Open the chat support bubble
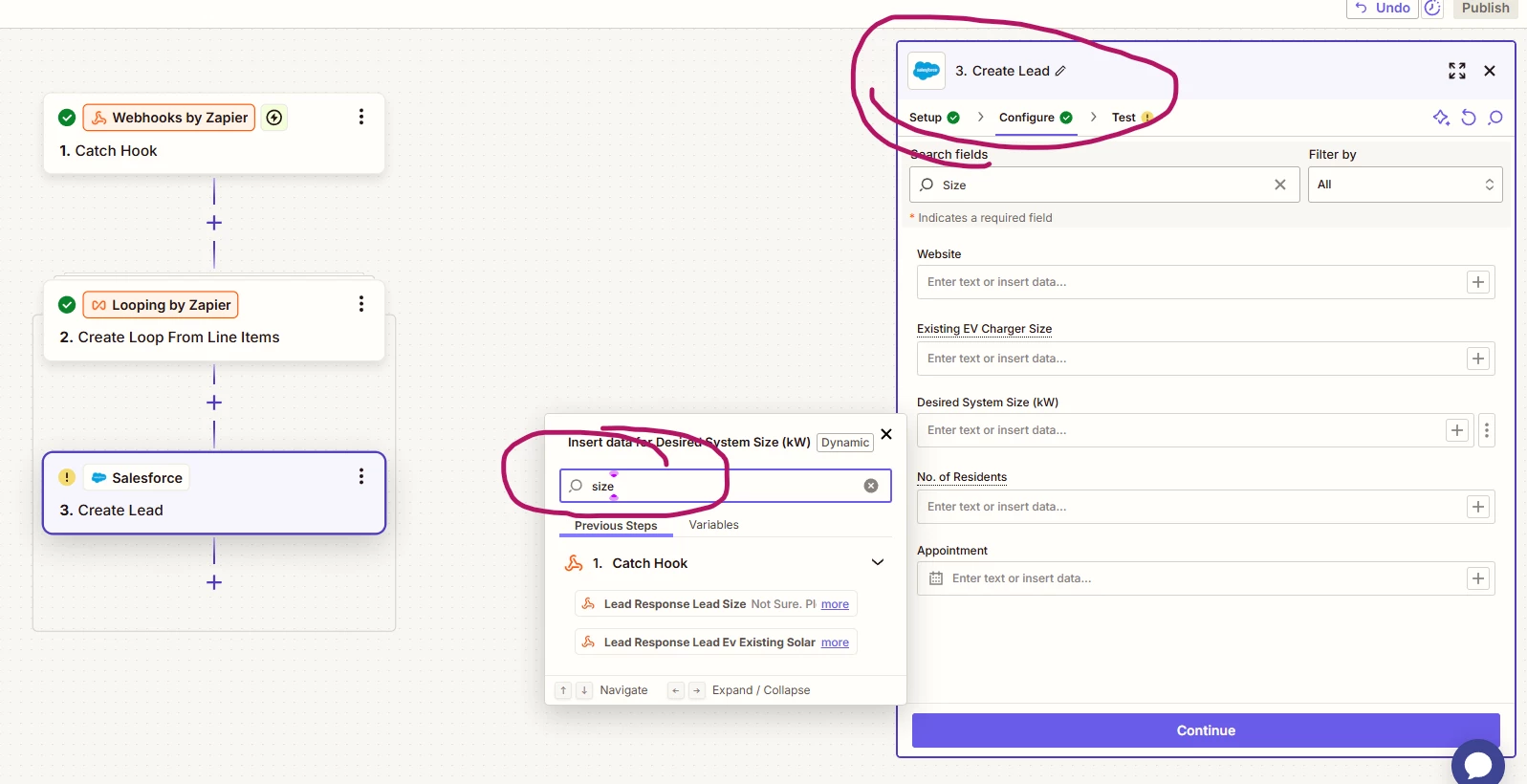 [x=1477, y=764]
